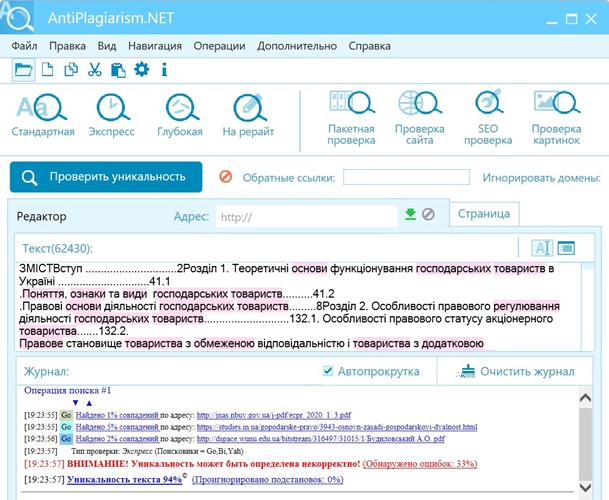Start the Стандартная check mode
Image resolution: width=609 pixels, height=500 pixels.
click(x=43, y=115)
